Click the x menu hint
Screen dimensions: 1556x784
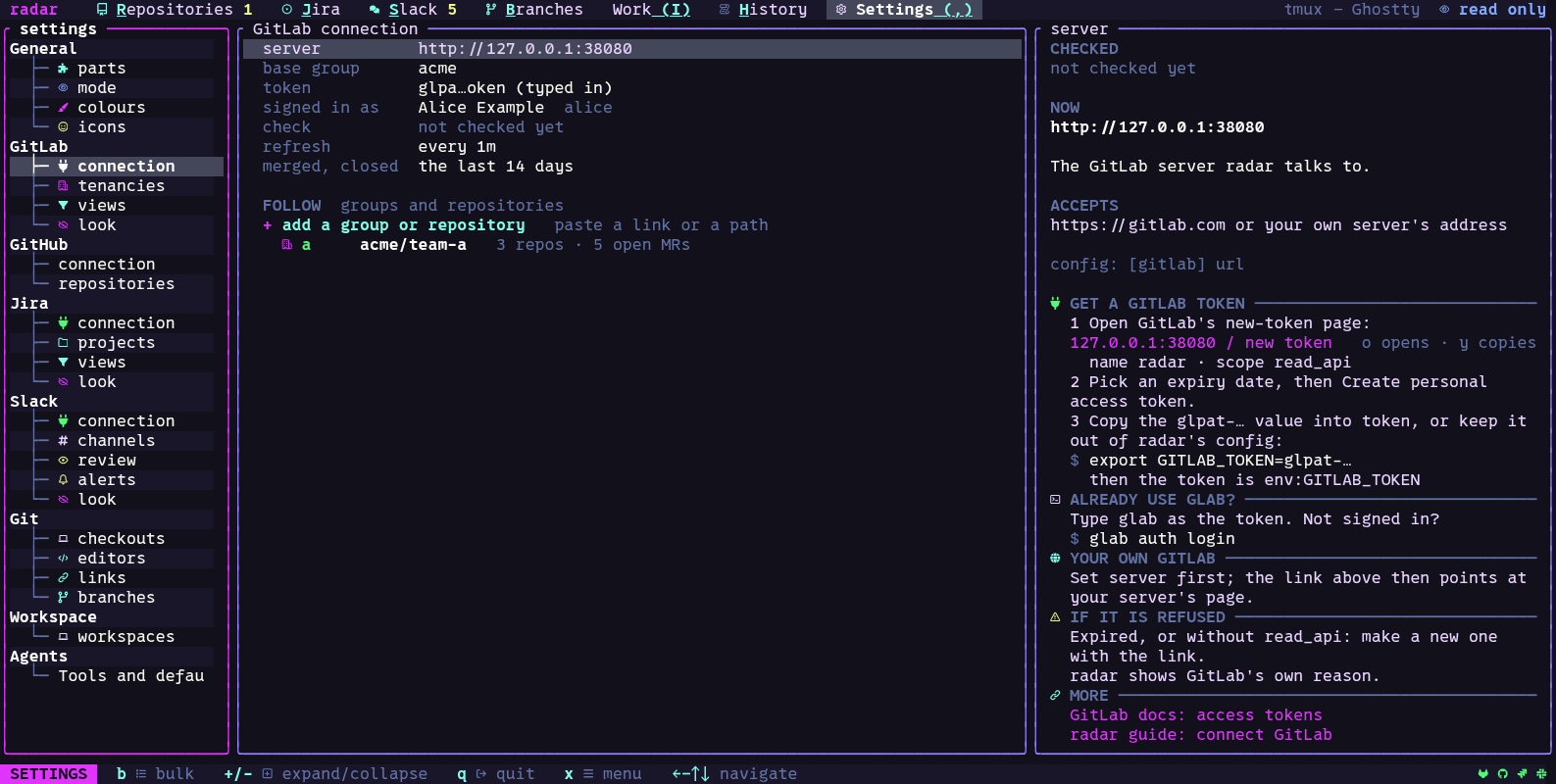click(x=603, y=774)
